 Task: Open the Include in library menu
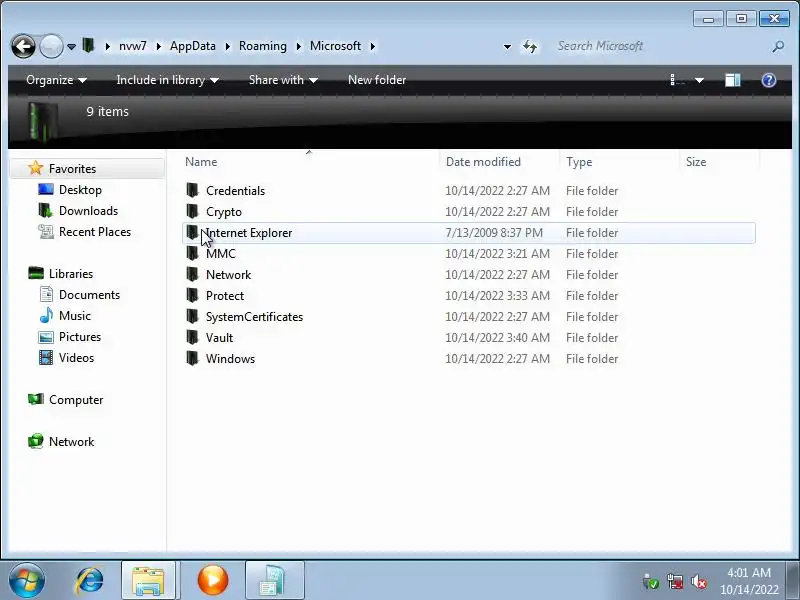(x=167, y=80)
